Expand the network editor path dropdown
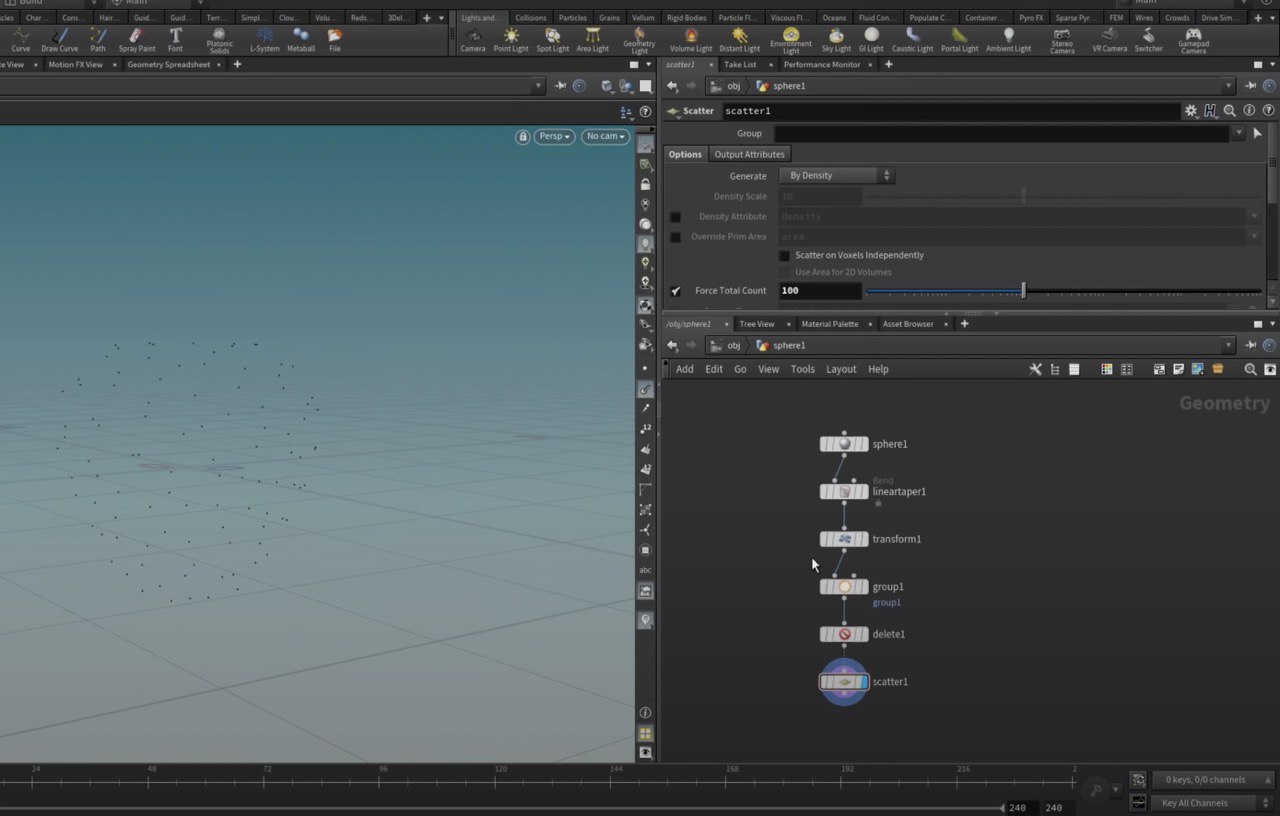Screen dimensions: 1280x816 (1229, 345)
